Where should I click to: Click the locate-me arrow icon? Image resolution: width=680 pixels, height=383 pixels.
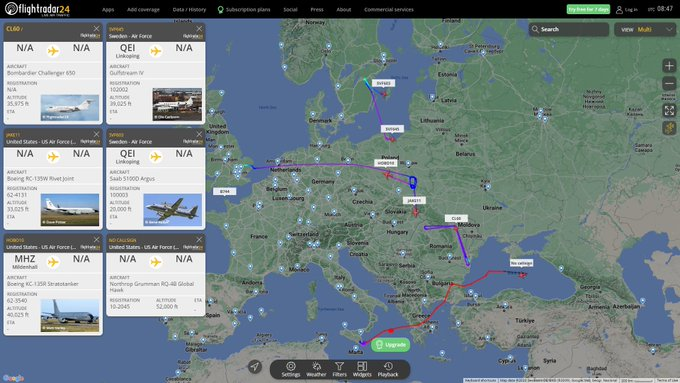255,367
